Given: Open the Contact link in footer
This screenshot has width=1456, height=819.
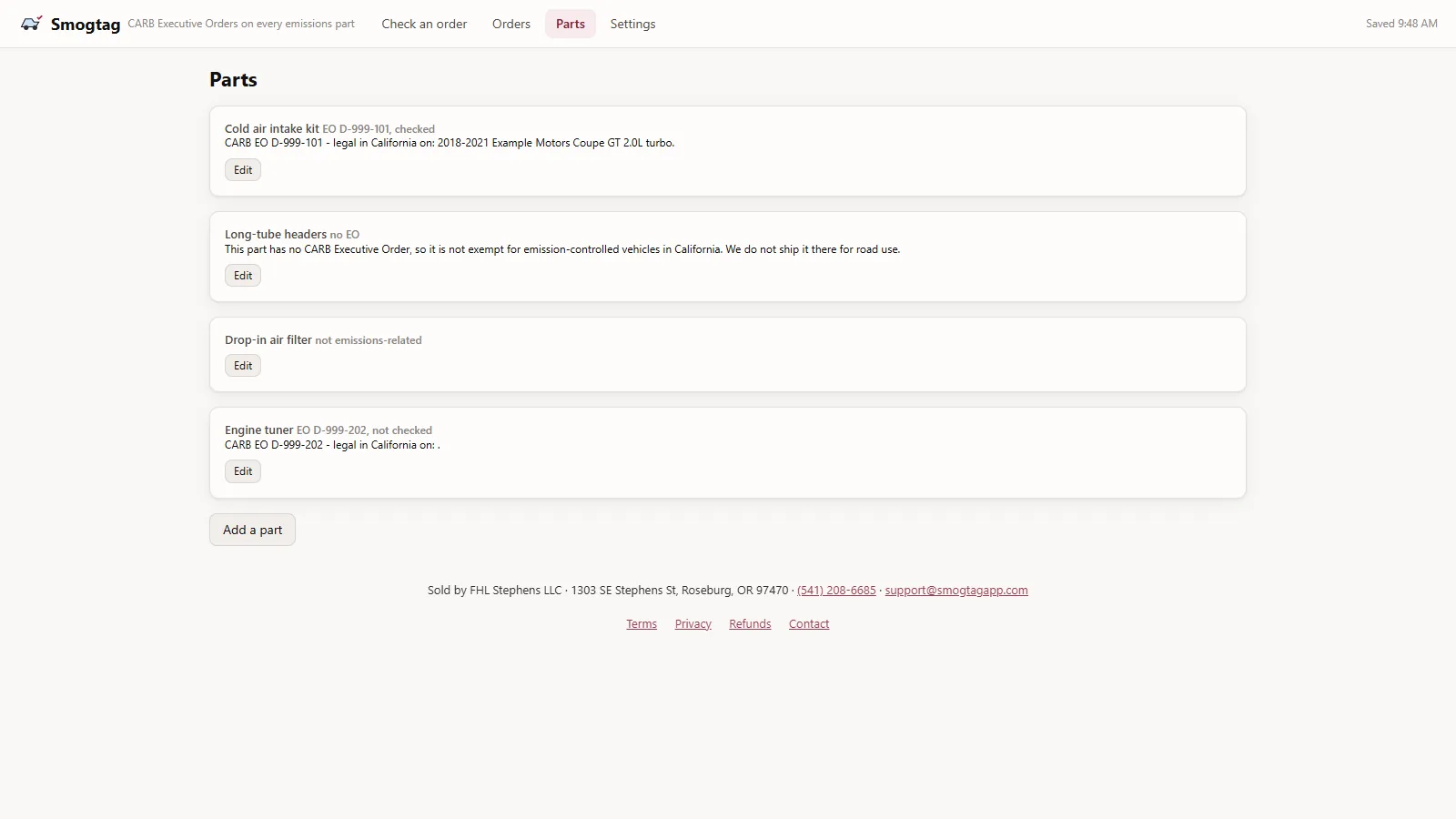Looking at the screenshot, I should (809, 623).
